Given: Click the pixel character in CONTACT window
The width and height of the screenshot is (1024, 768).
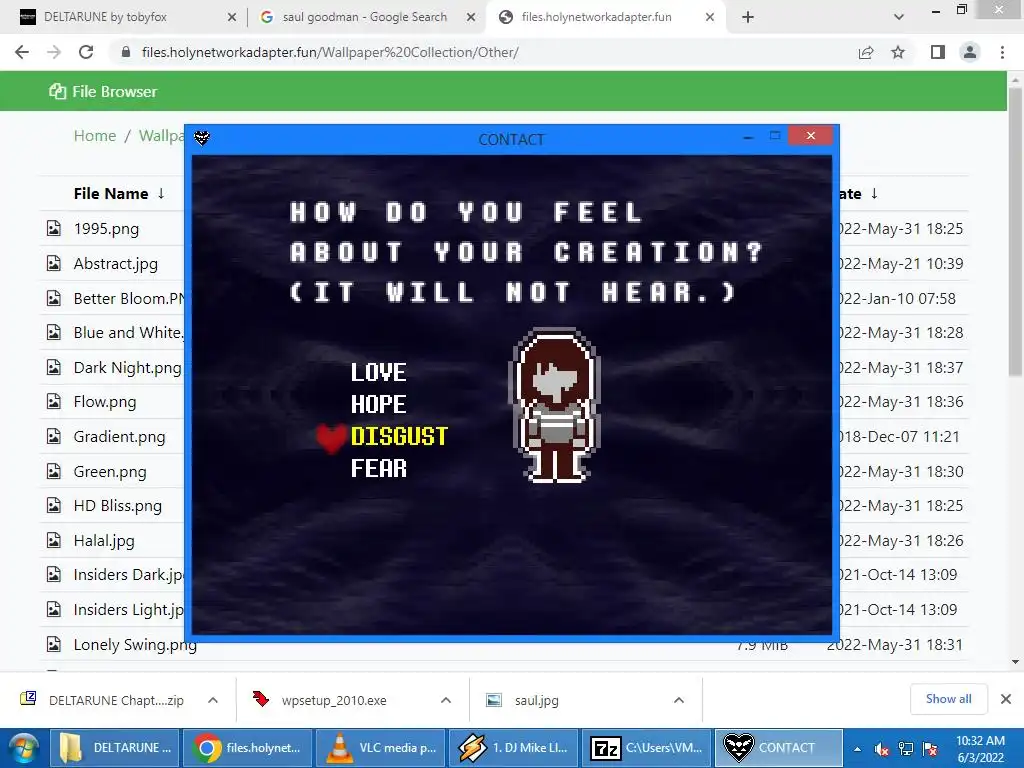Looking at the screenshot, I should pos(555,406).
